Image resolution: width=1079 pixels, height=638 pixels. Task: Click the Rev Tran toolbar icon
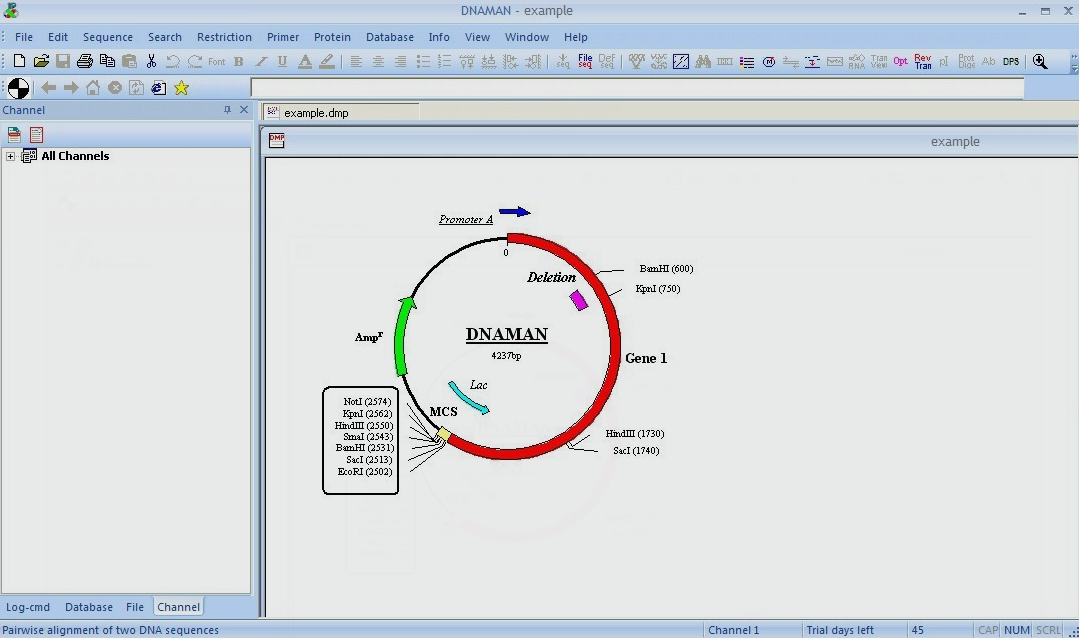pos(923,61)
